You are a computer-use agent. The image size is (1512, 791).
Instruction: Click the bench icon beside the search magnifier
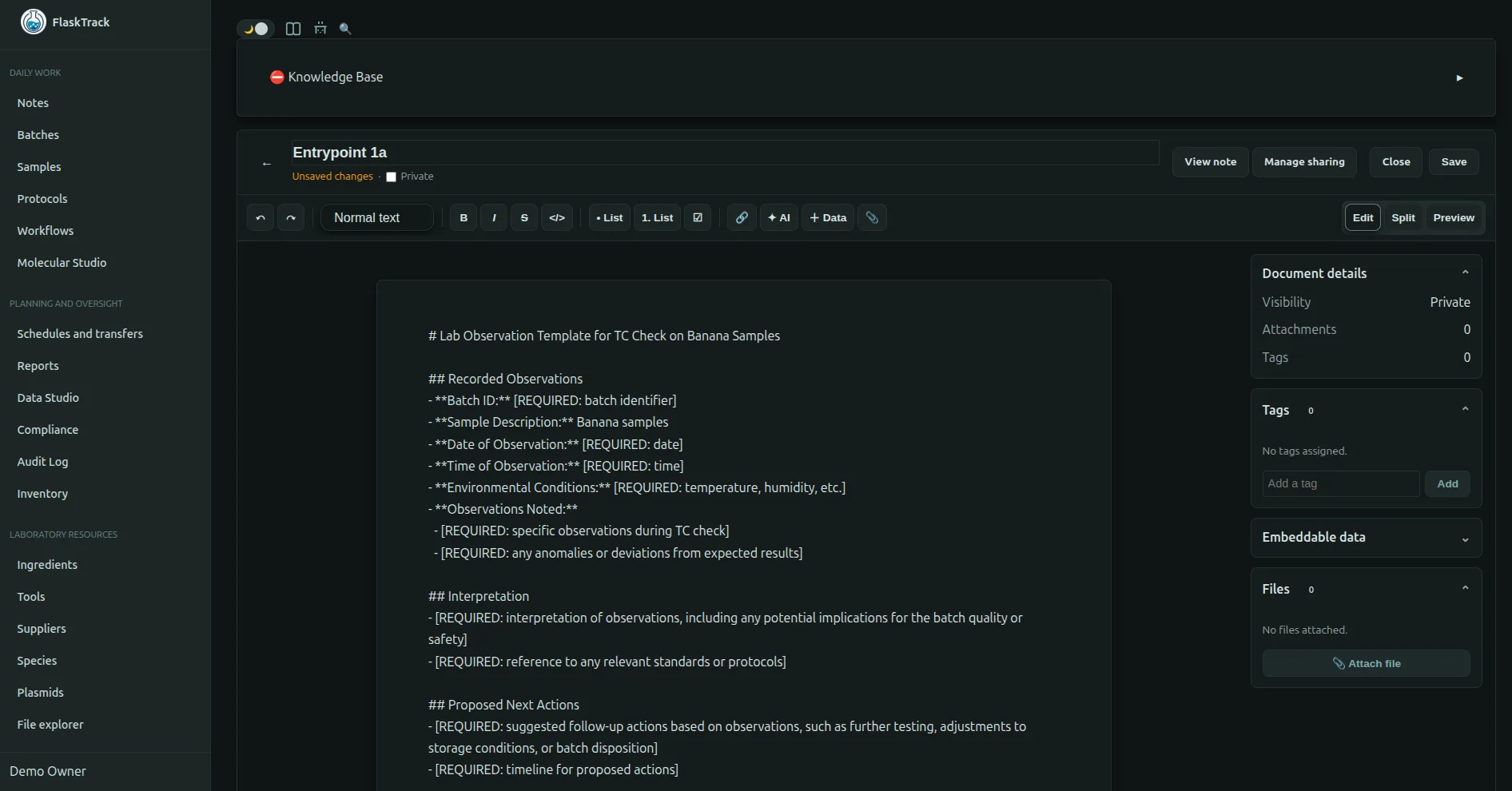[x=320, y=29]
